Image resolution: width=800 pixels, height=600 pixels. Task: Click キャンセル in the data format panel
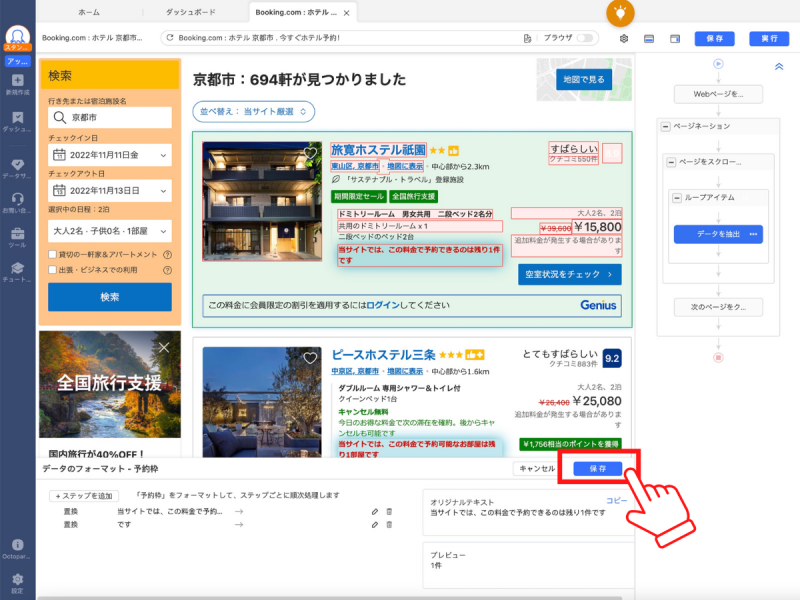coord(537,468)
